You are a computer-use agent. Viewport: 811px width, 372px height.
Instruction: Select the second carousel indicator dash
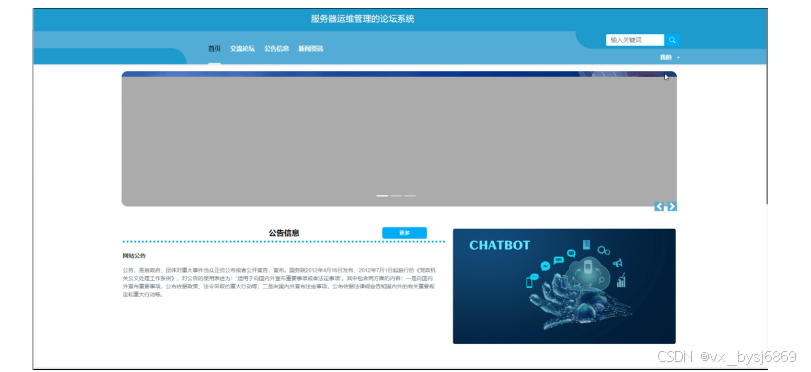click(396, 196)
